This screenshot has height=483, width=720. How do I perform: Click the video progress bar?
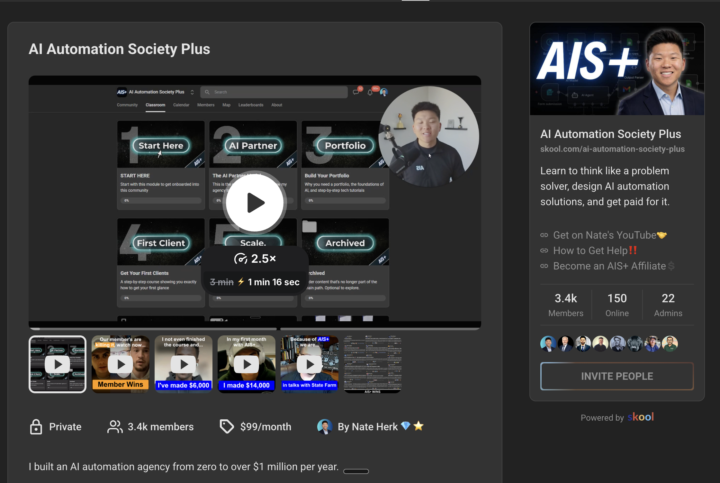point(255,329)
